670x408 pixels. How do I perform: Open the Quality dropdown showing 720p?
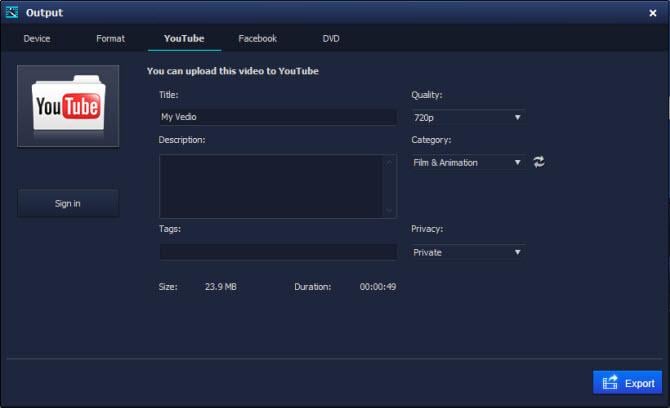pos(468,117)
